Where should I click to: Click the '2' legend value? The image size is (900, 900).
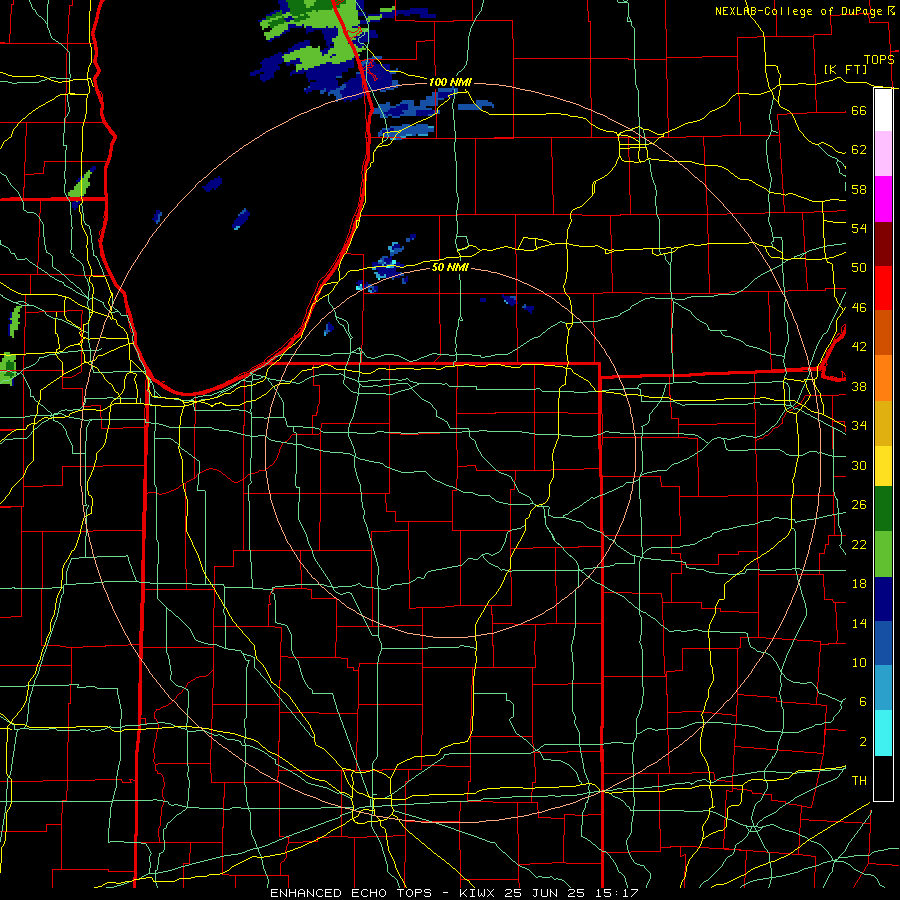(863, 742)
